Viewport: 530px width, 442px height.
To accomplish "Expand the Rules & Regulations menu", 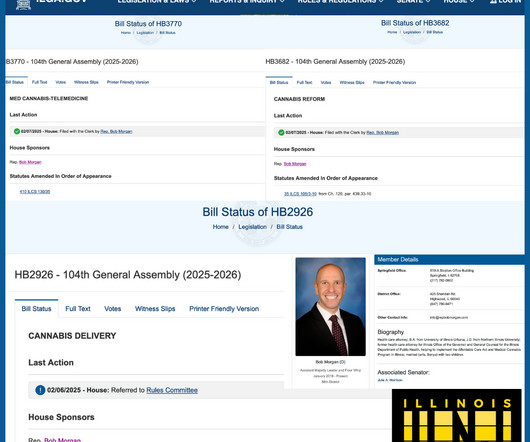I will click(x=340, y=1).
